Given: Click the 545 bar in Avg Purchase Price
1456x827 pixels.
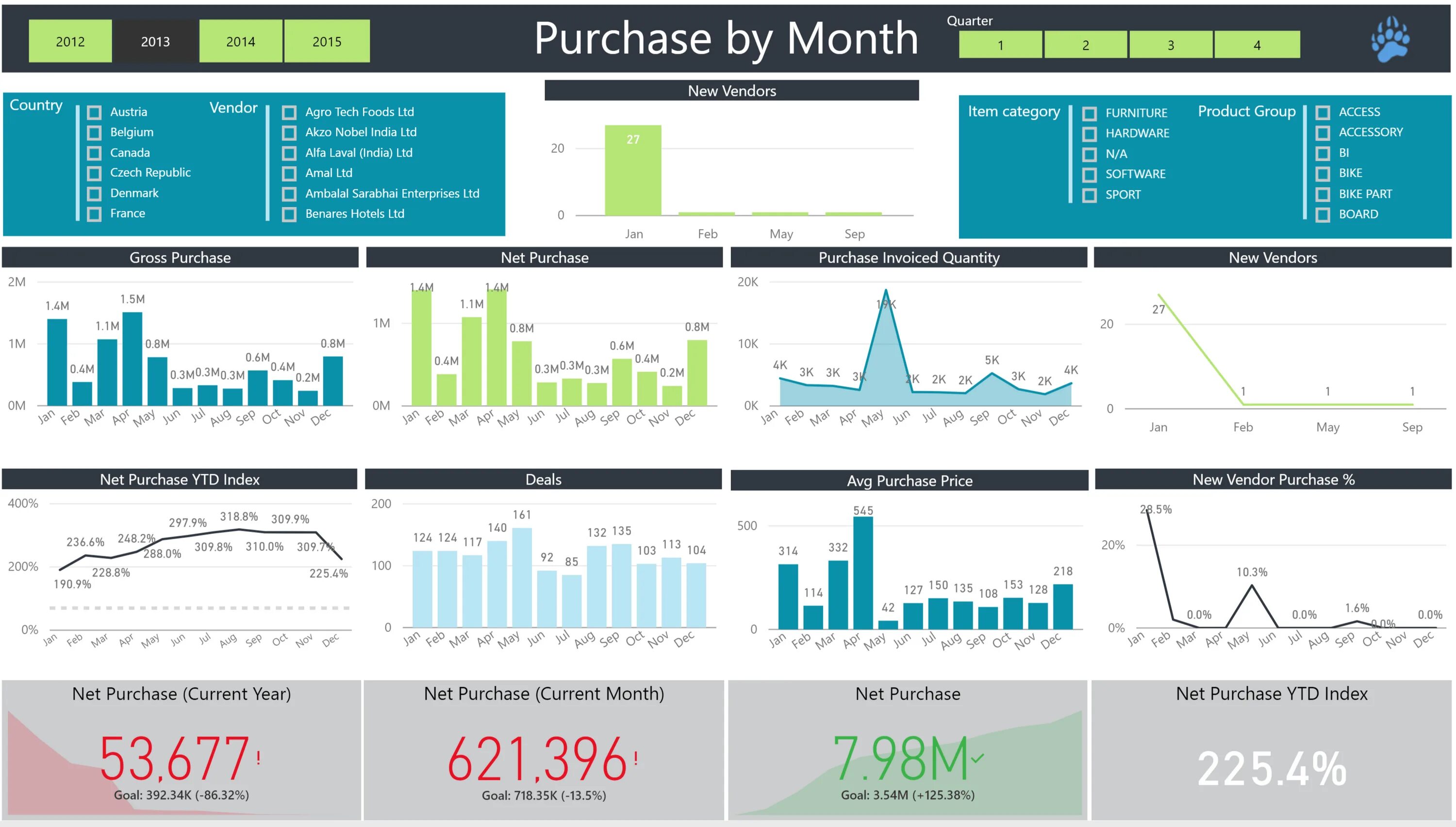Looking at the screenshot, I should click(x=862, y=572).
